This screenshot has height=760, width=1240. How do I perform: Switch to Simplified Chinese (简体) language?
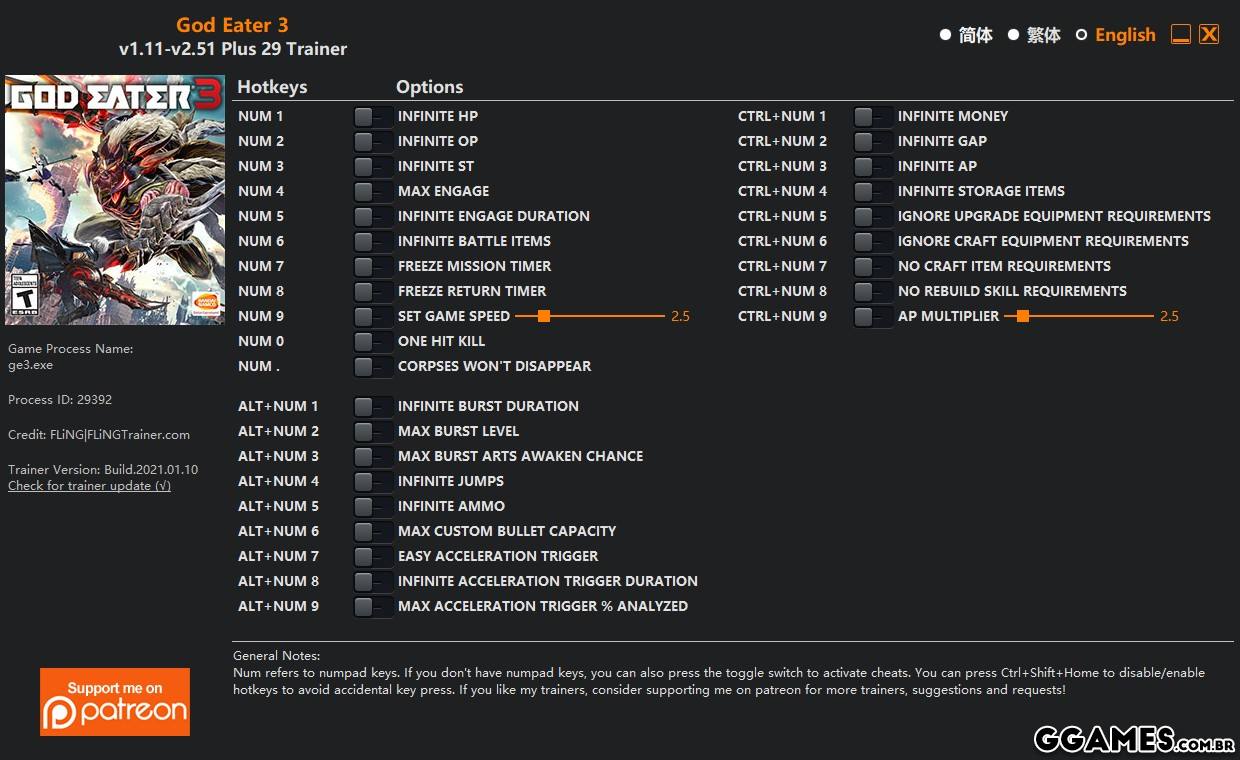click(945, 35)
